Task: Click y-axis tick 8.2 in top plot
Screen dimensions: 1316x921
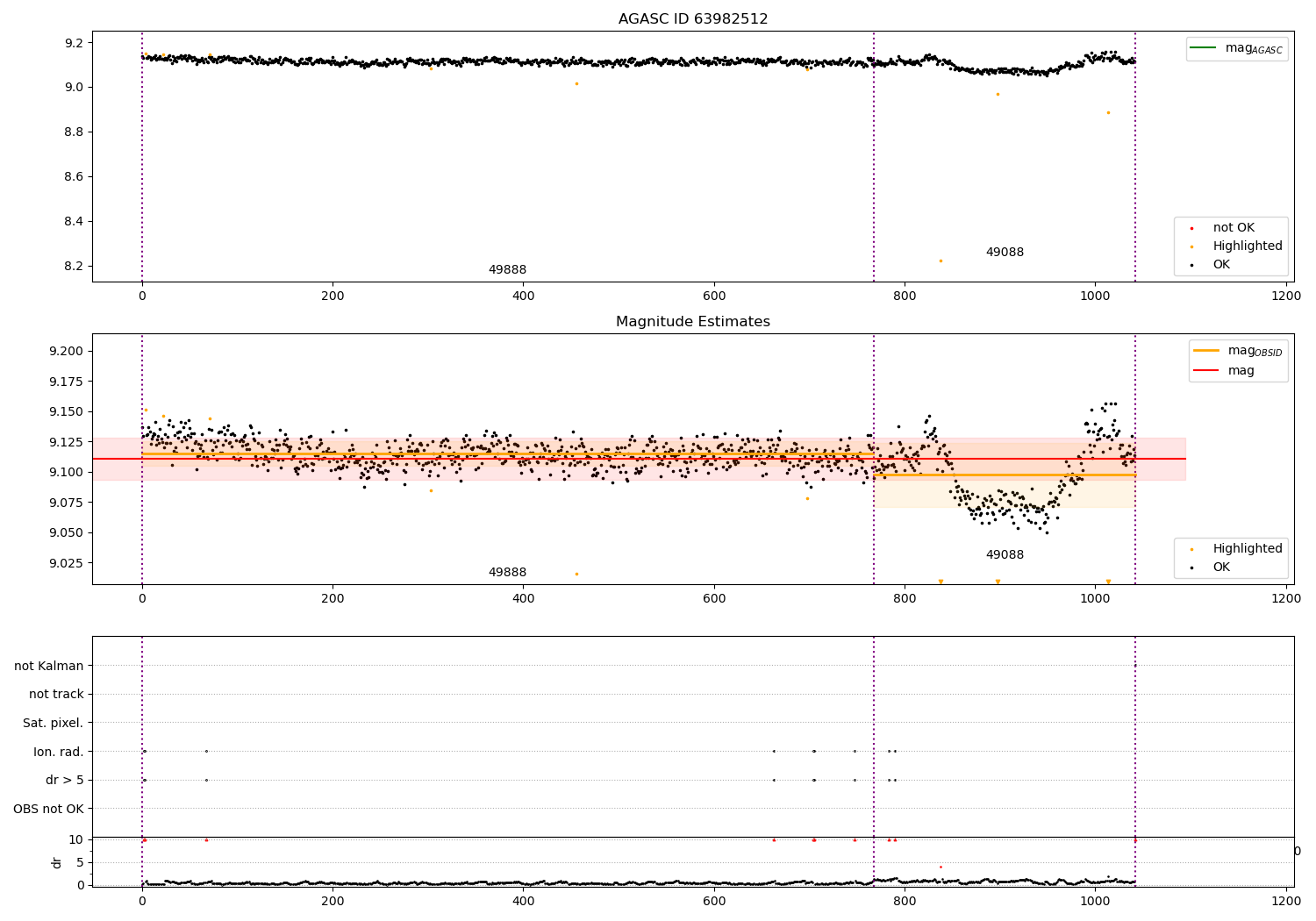Action: click(75, 266)
